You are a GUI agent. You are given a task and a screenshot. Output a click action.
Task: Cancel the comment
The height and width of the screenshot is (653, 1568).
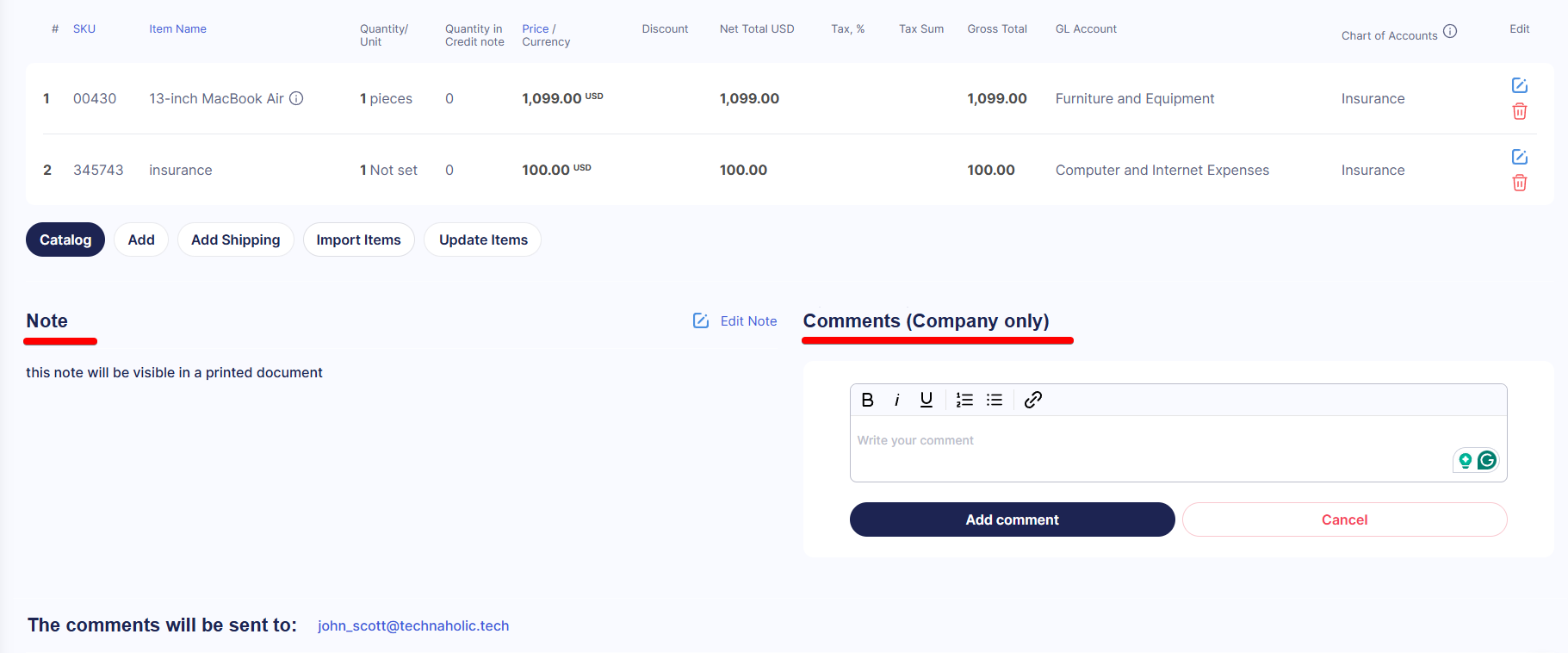tap(1345, 519)
